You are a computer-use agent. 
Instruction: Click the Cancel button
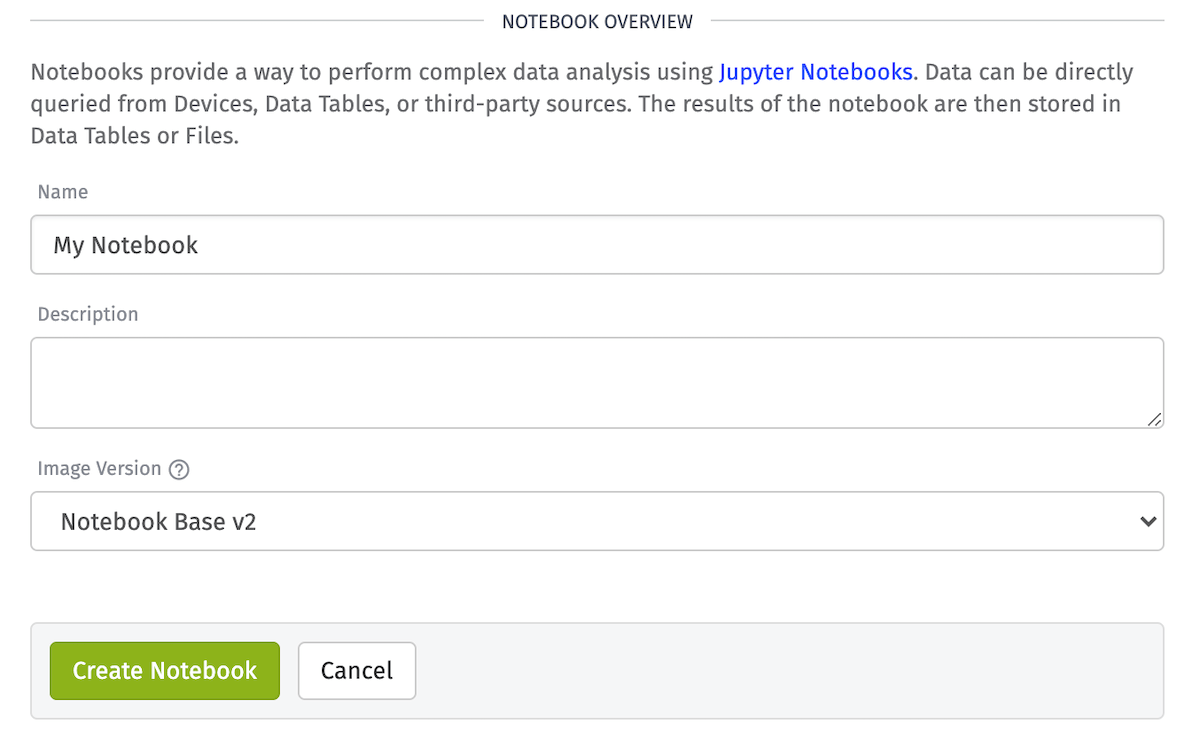357,671
